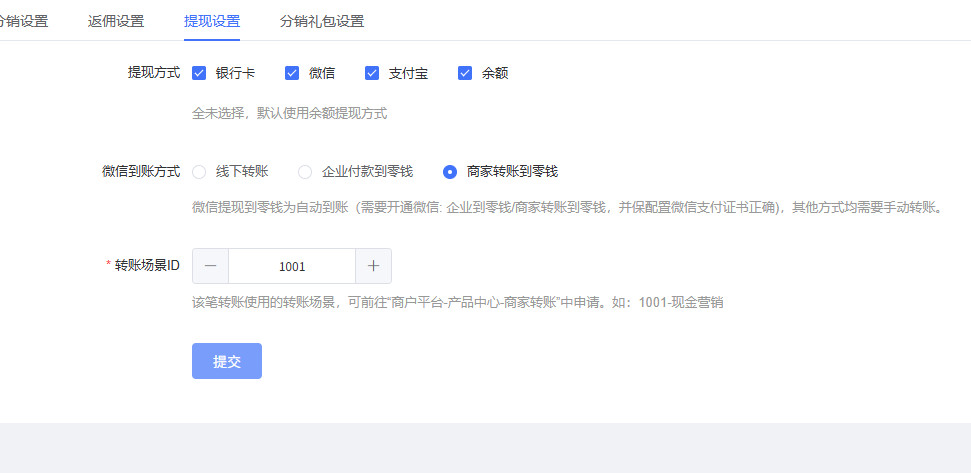Uncheck the 支付宝 checkbox

372,73
